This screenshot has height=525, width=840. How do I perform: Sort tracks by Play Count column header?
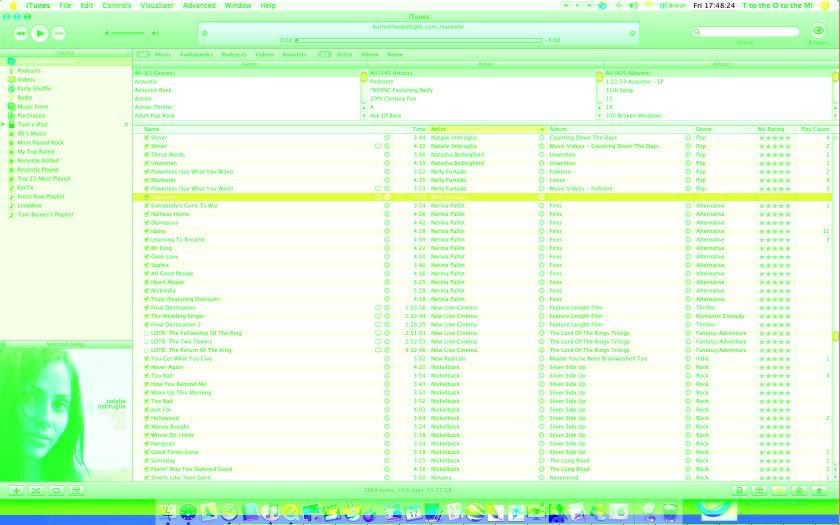click(814, 129)
